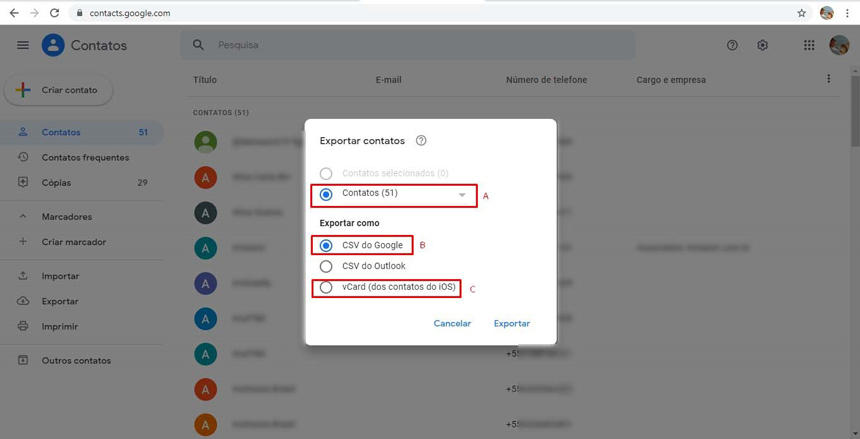Screen dimensions: 860x439
Task: Select the CSV do Outlook radio option
Action: [x=326, y=267]
